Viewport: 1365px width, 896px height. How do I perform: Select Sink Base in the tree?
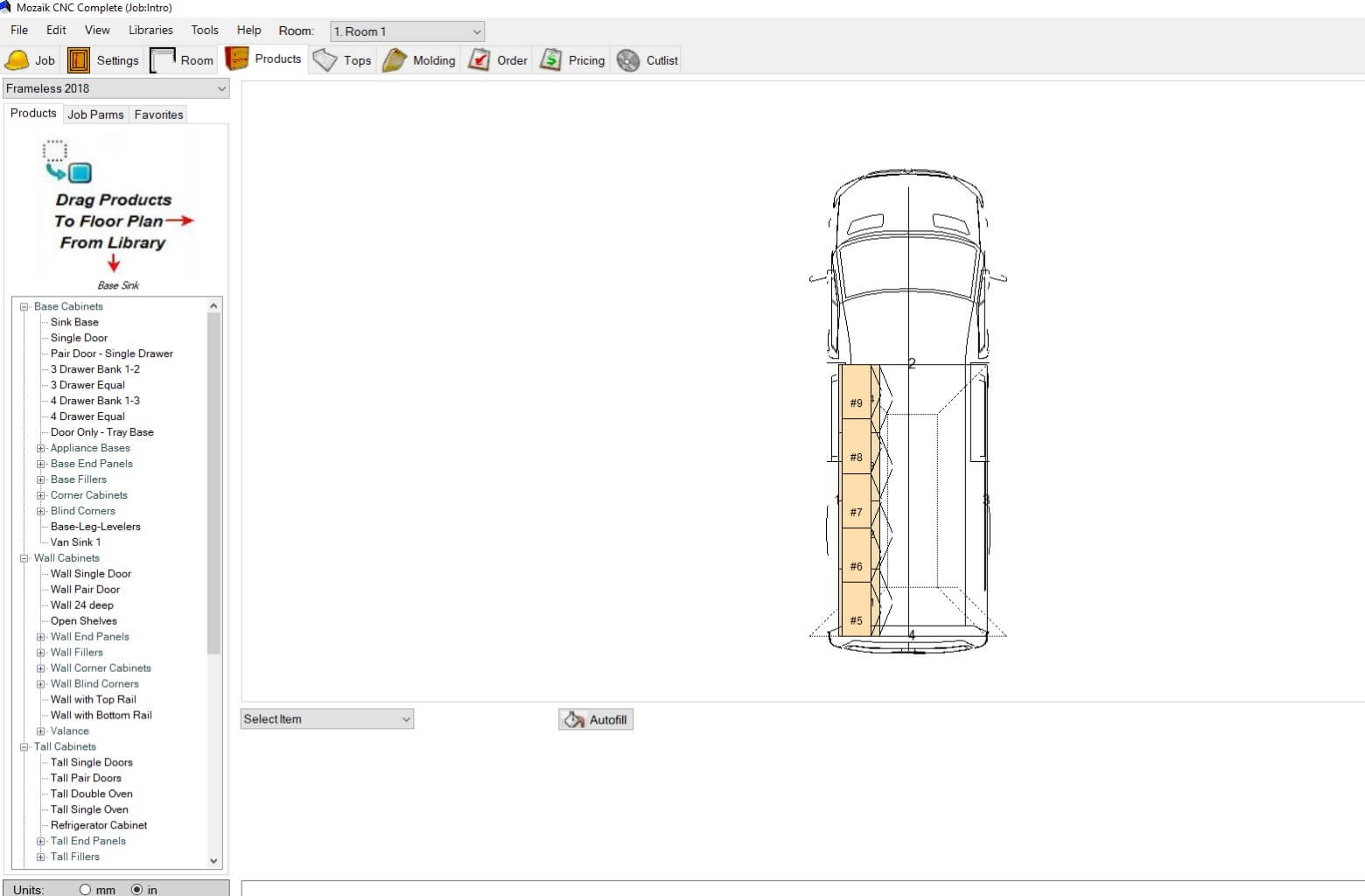(x=74, y=322)
